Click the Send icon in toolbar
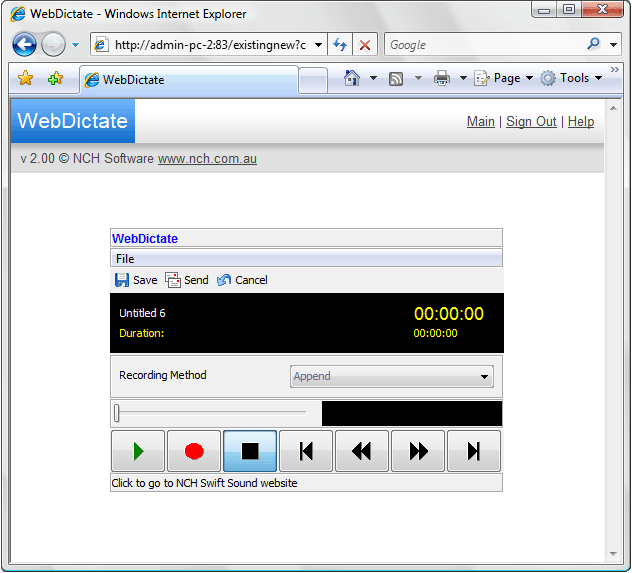Viewport: 632px width, 573px height. coord(173,280)
